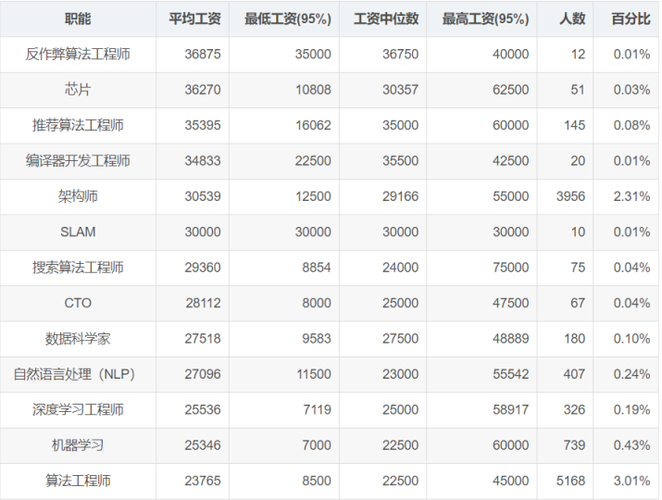The height and width of the screenshot is (500, 662).
Task: Click average salary value 36270
Action: click(203, 90)
